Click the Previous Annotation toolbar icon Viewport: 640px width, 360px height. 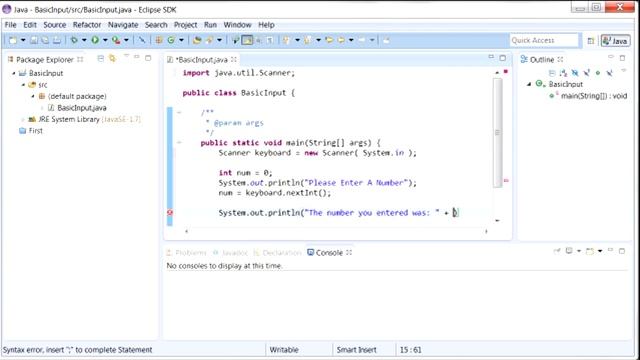coord(307,40)
